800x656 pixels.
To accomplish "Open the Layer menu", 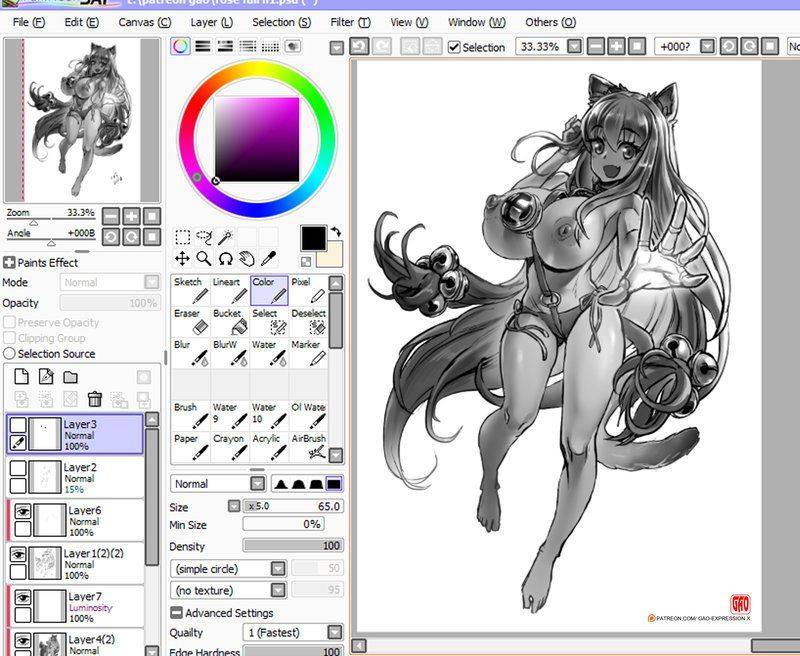I will (212, 22).
